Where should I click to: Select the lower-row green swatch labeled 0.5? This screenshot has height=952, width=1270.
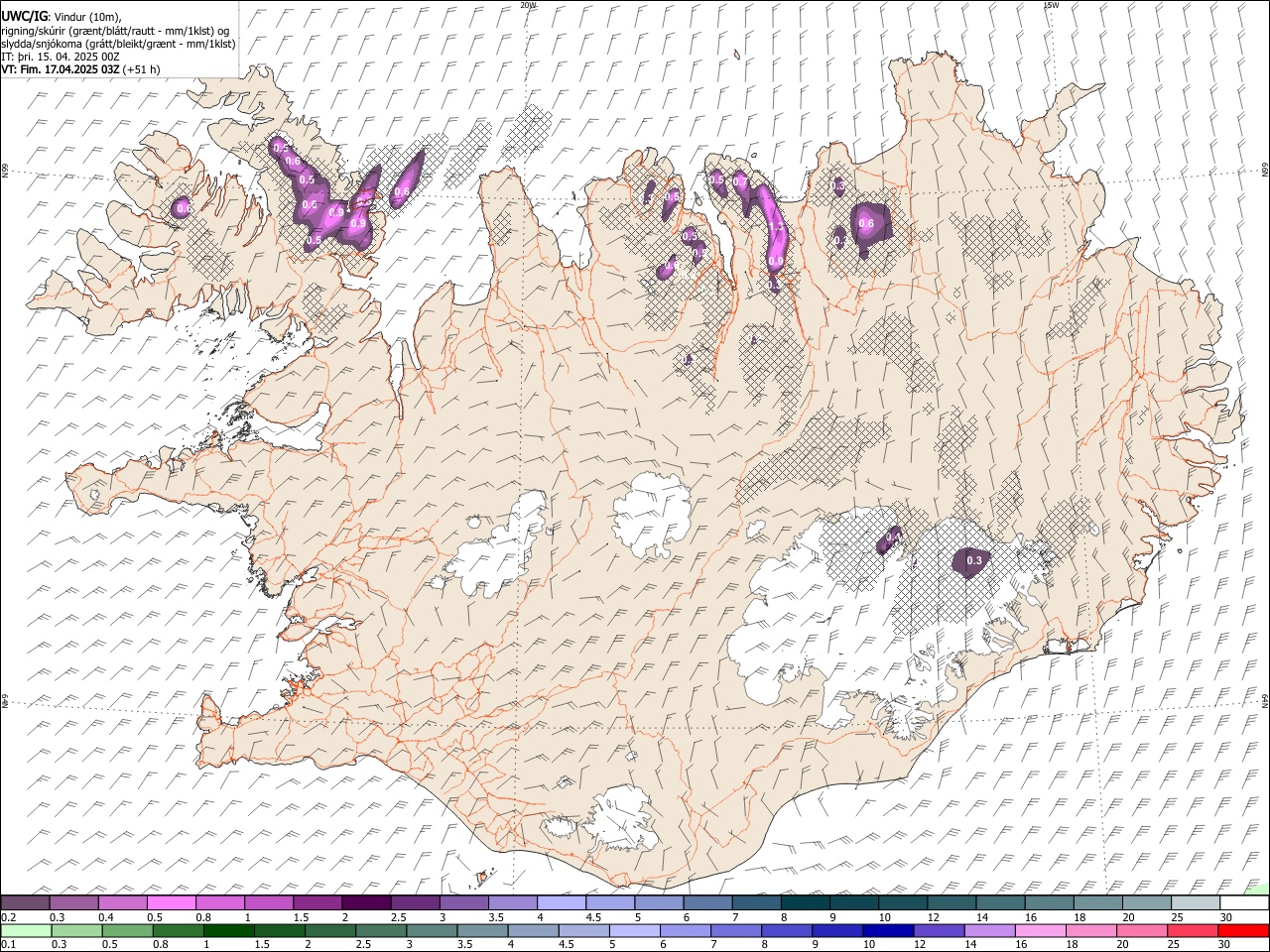pos(127,930)
